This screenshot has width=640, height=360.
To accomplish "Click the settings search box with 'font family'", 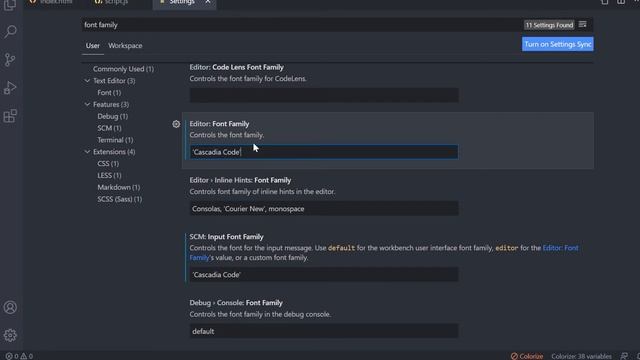I will click(x=302, y=25).
